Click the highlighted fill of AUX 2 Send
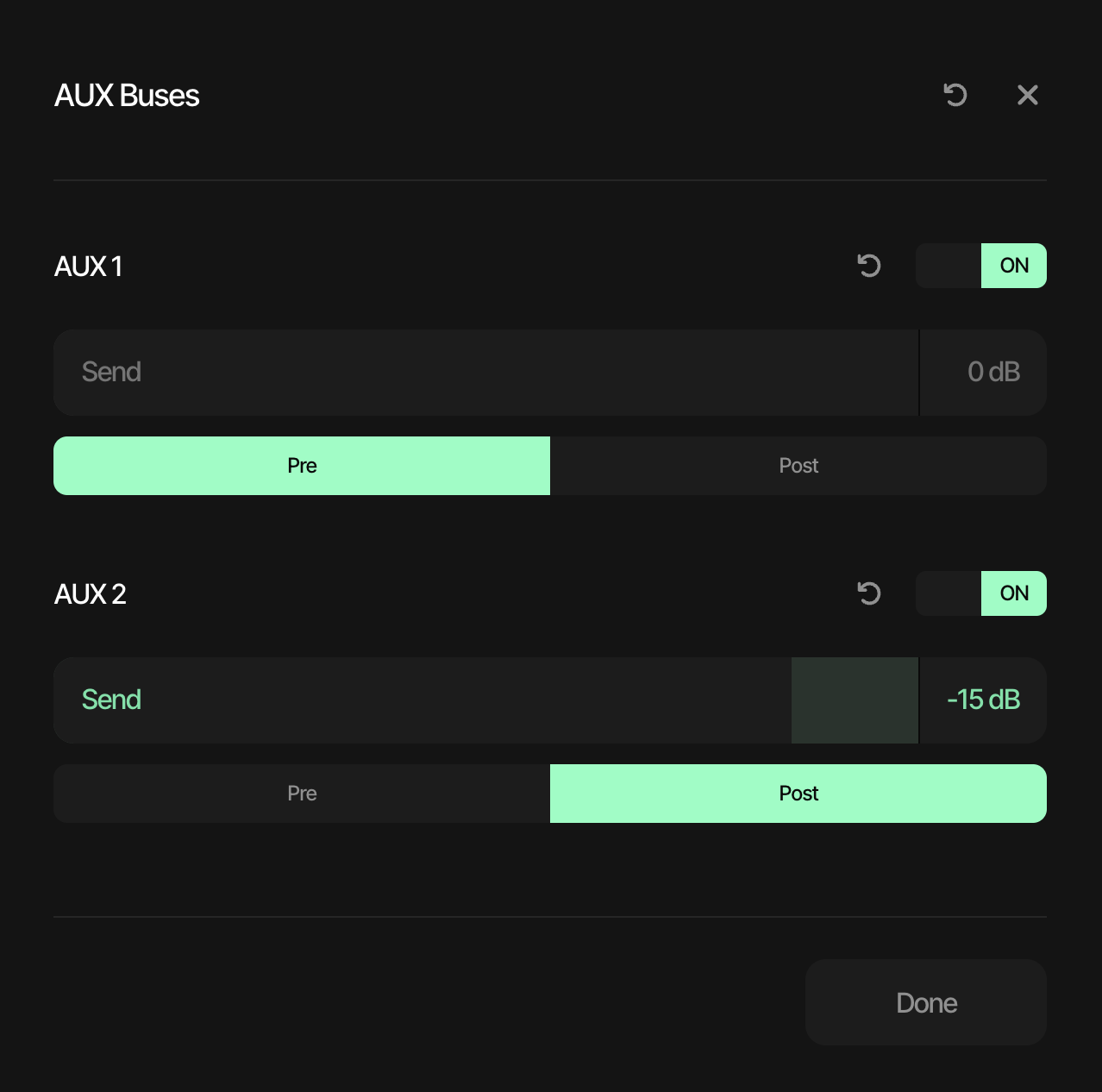Screen dimensions: 1102x1092 (855, 700)
